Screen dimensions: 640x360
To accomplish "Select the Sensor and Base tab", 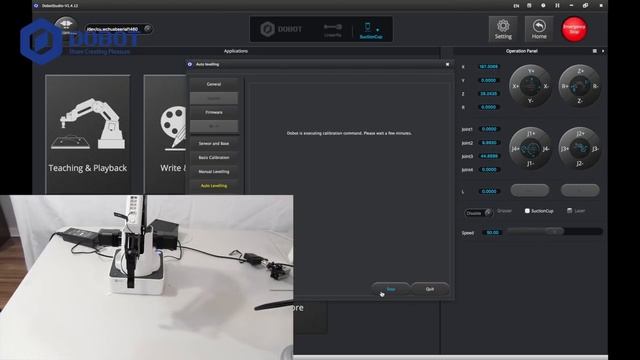I will (x=214, y=143).
